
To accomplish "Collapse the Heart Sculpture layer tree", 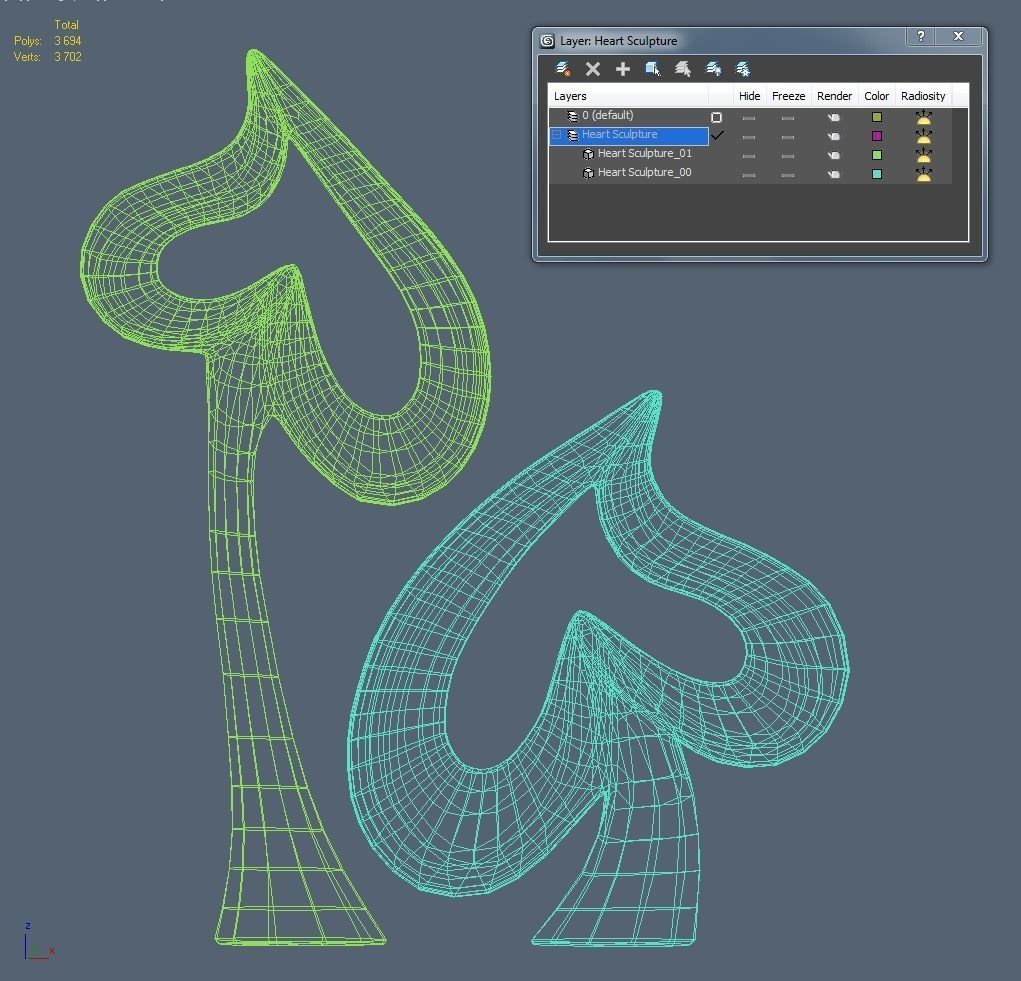I will [557, 135].
